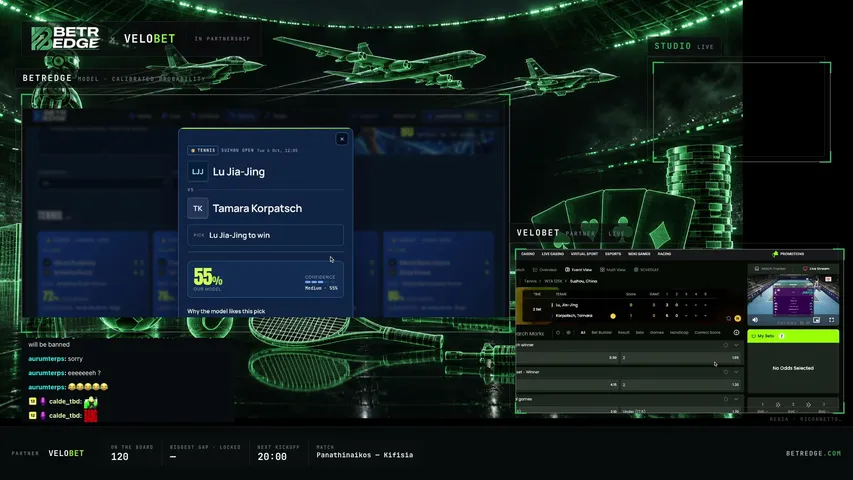Screen dimensions: 853x480
Task: Open the My Bets tab
Action: [x=793, y=336]
